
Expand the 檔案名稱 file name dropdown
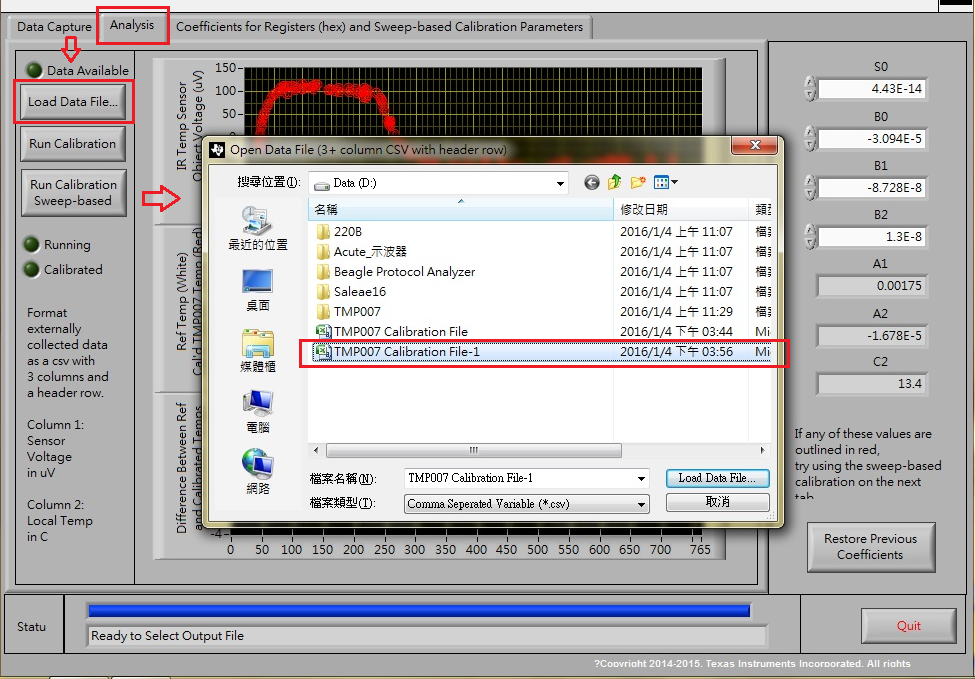coord(641,478)
